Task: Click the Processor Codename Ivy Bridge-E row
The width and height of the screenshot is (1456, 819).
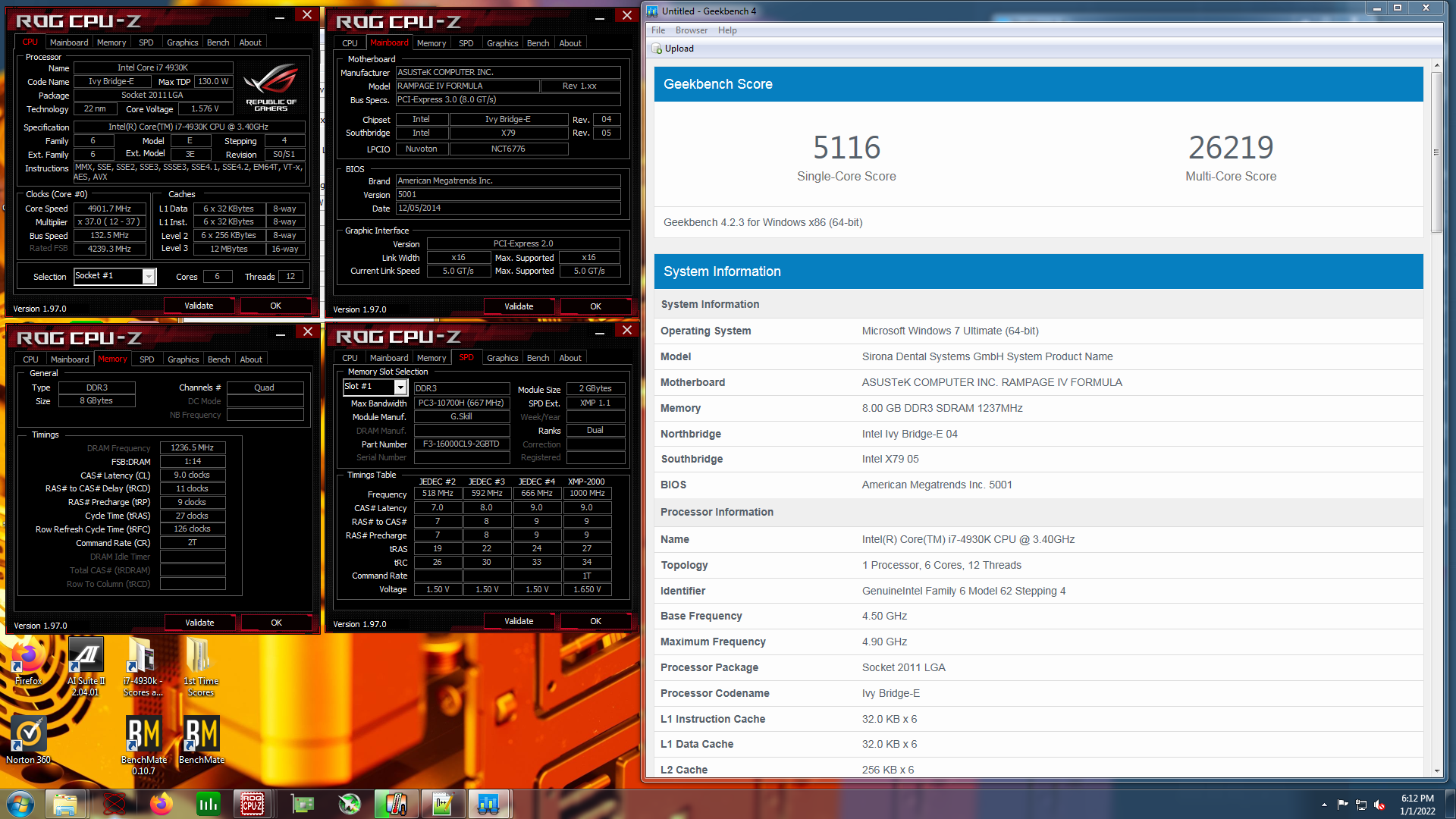Action: [x=1038, y=693]
